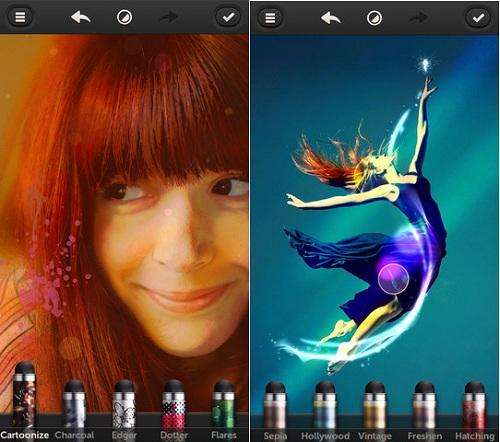The height and width of the screenshot is (442, 500).
Task: Tap the purple circular brush cursor on dancer
Action: [x=393, y=279]
